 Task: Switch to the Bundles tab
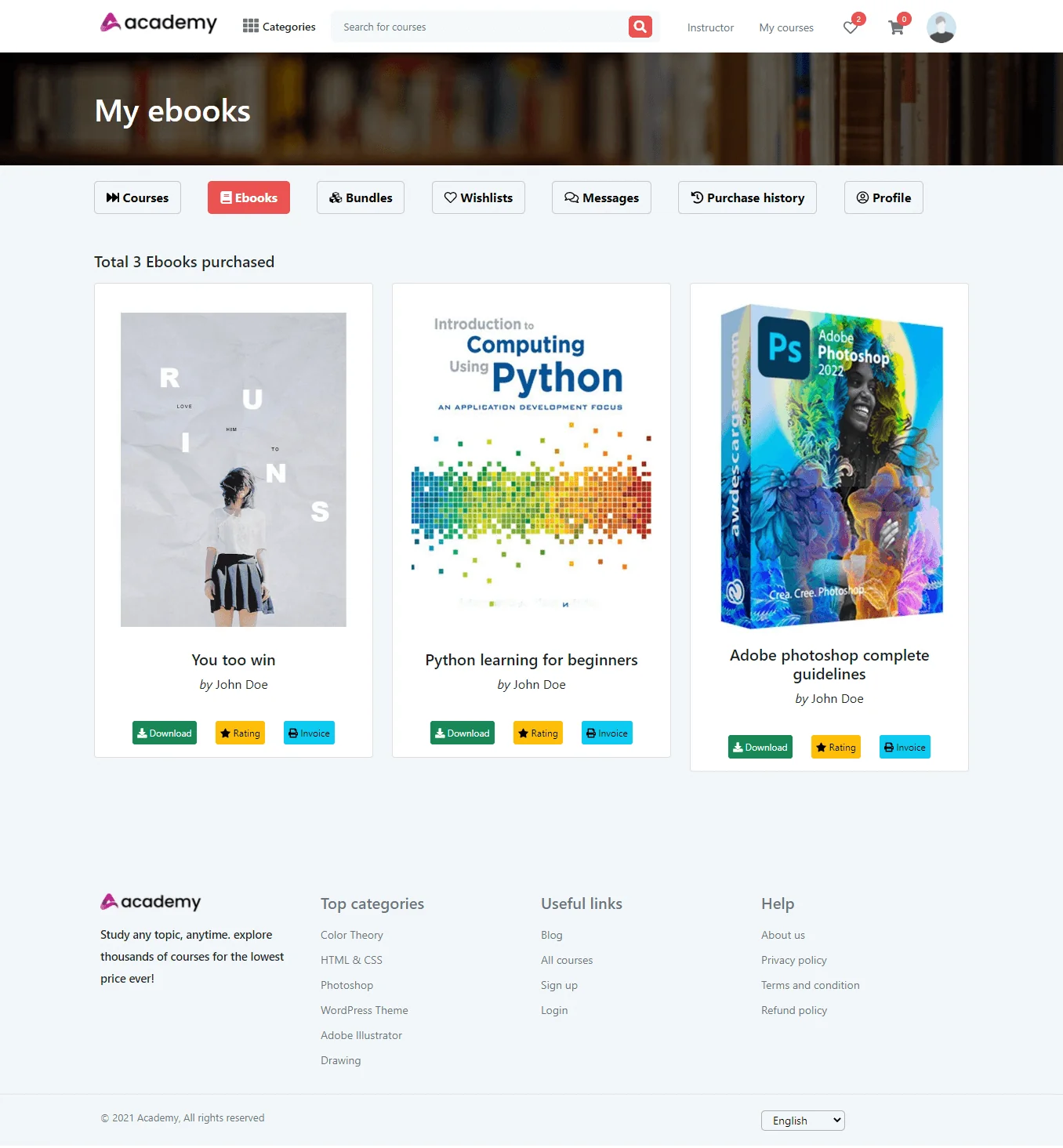tap(361, 197)
